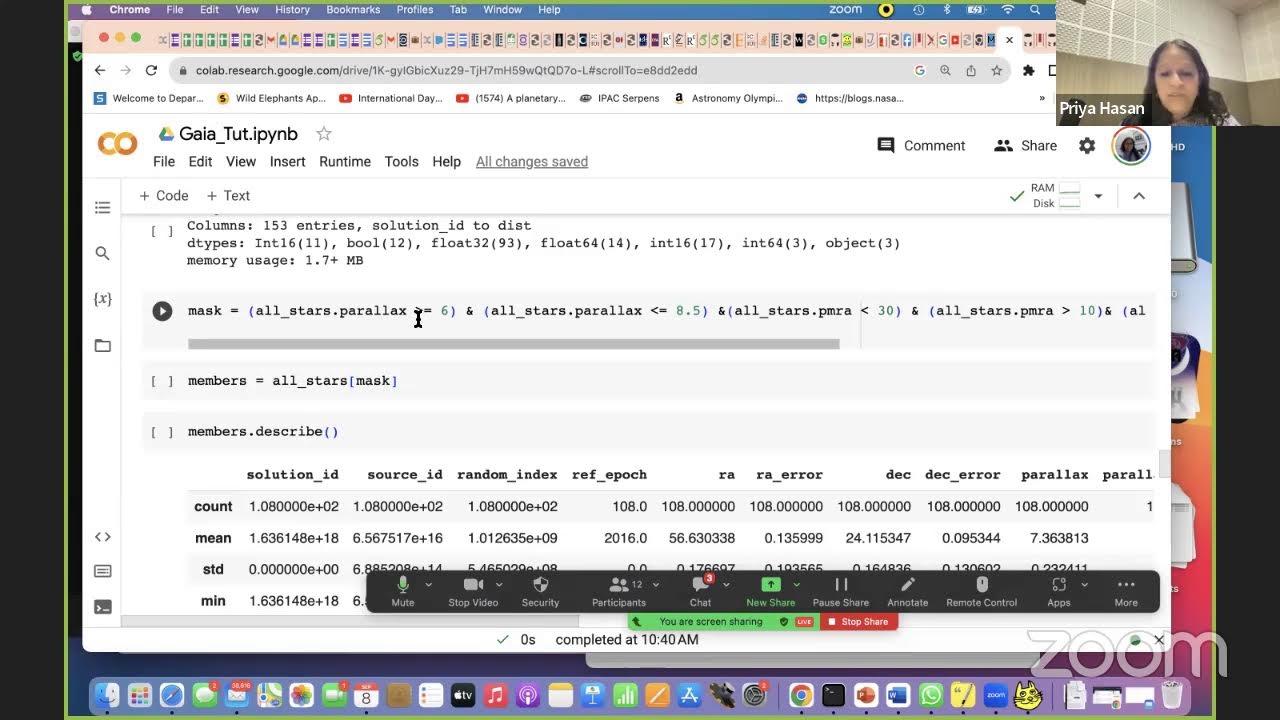Click the Colab CO logo
The image size is (1280, 720).
point(117,145)
